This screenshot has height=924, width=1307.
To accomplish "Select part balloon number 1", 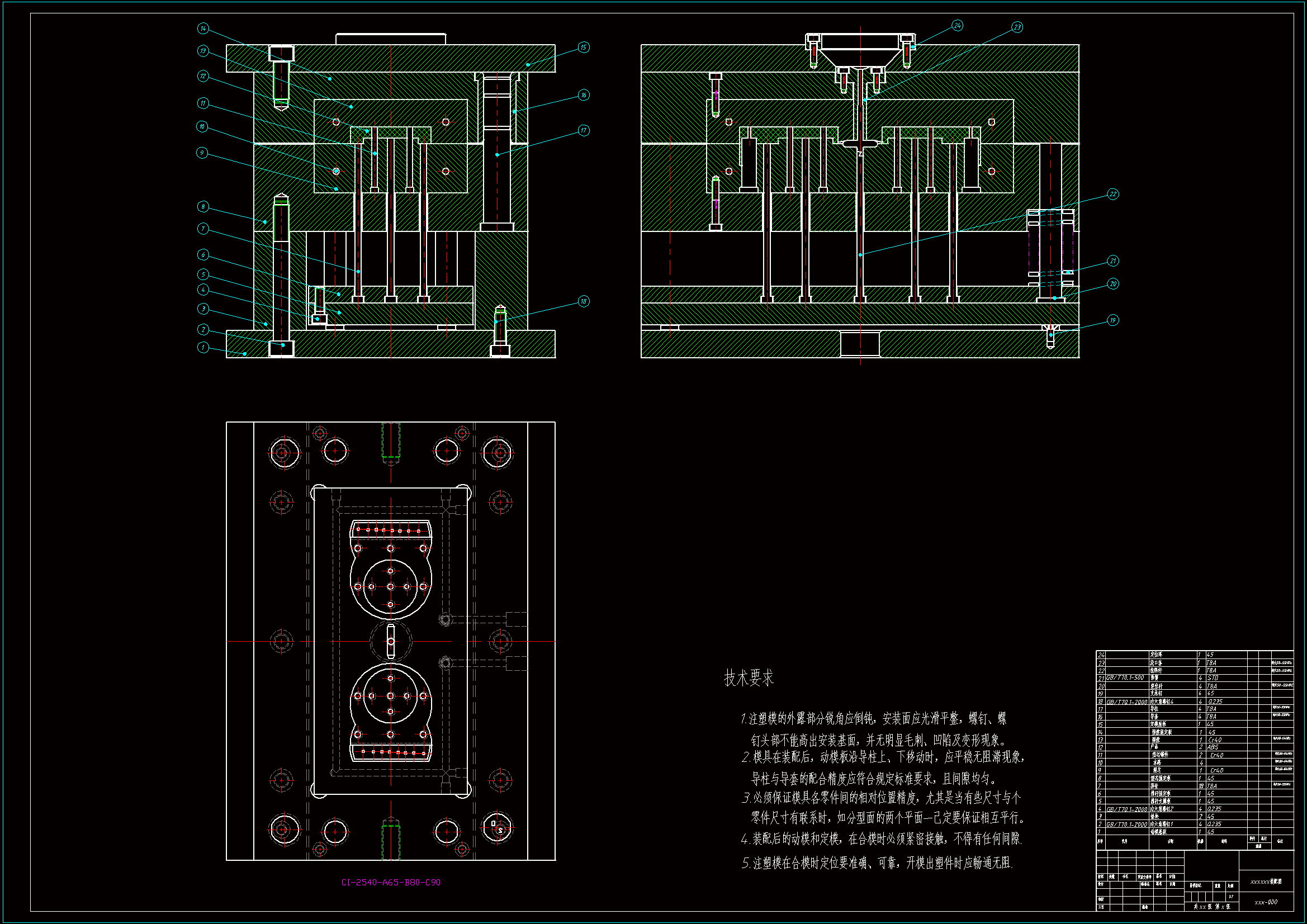I will pos(203,347).
